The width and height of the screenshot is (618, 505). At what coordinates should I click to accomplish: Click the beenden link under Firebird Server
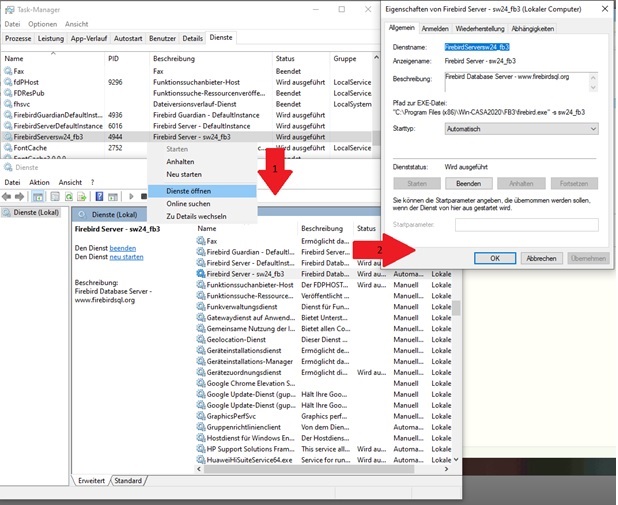click(x=123, y=248)
